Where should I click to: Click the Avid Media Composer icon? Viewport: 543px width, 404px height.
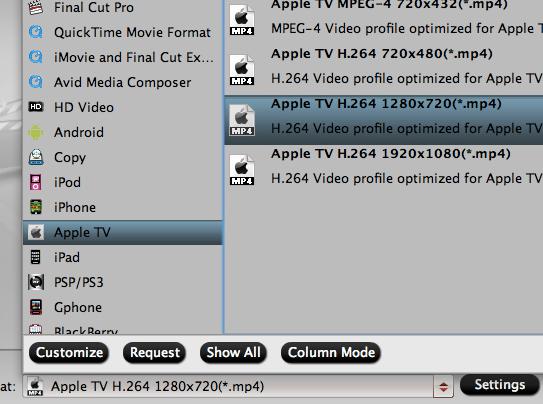(36, 82)
